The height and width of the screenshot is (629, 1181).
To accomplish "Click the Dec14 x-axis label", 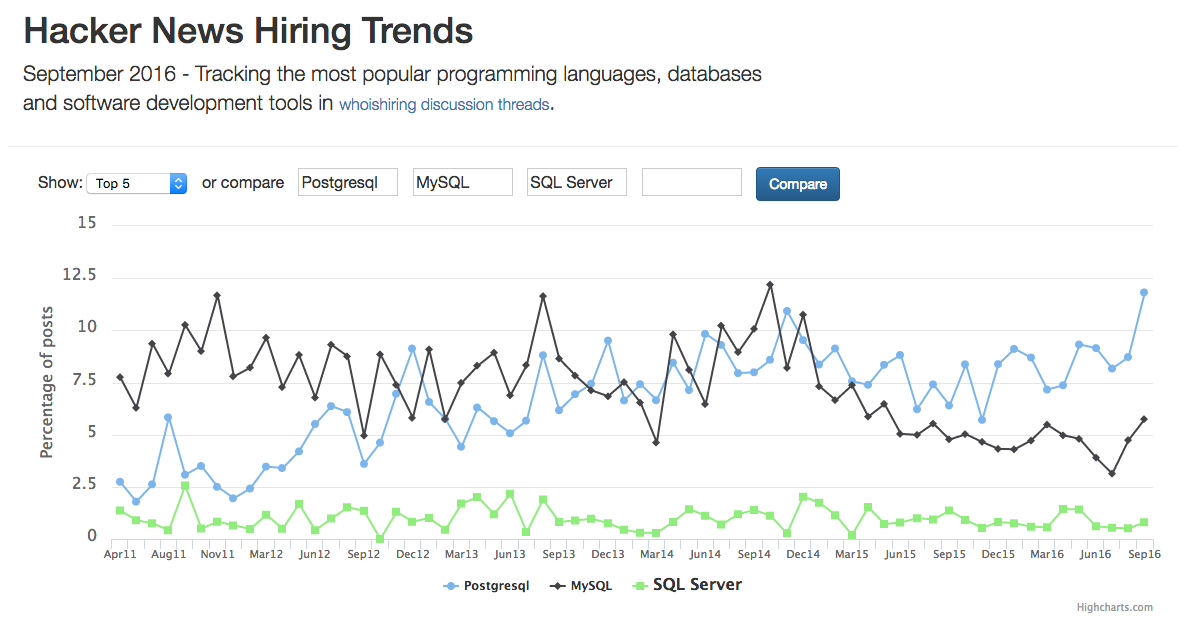I will (802, 554).
